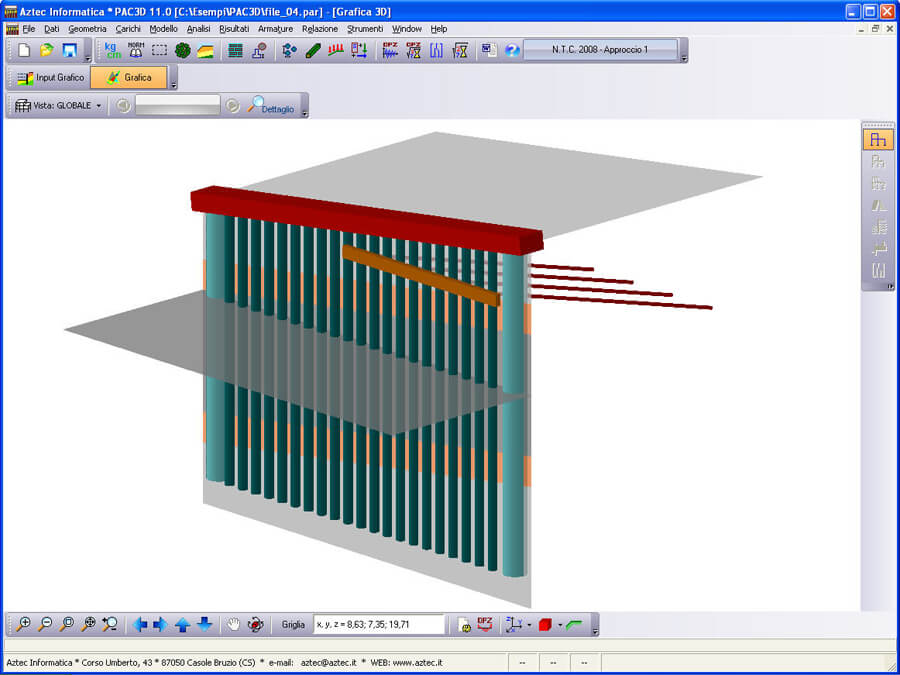Click the slider bar next to Vista
The width and height of the screenshot is (900, 675).
click(x=177, y=105)
